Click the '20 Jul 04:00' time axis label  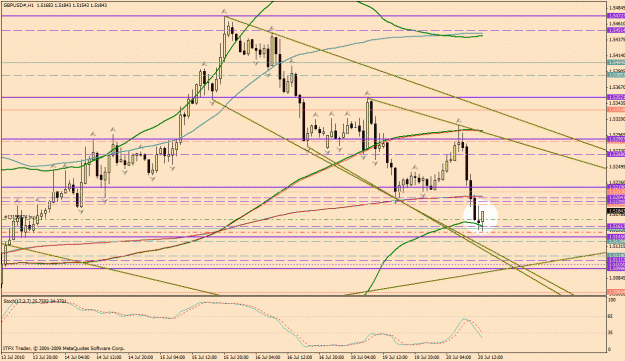(x=459, y=357)
